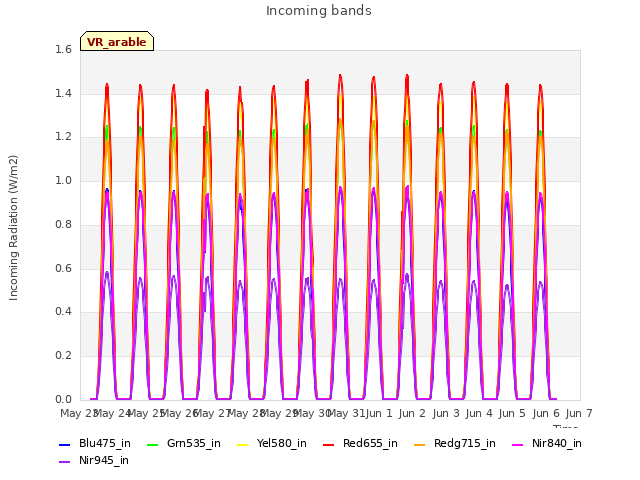Click the 1.0 y-axis tick label
This screenshot has width=640, height=480.
[x=63, y=180]
